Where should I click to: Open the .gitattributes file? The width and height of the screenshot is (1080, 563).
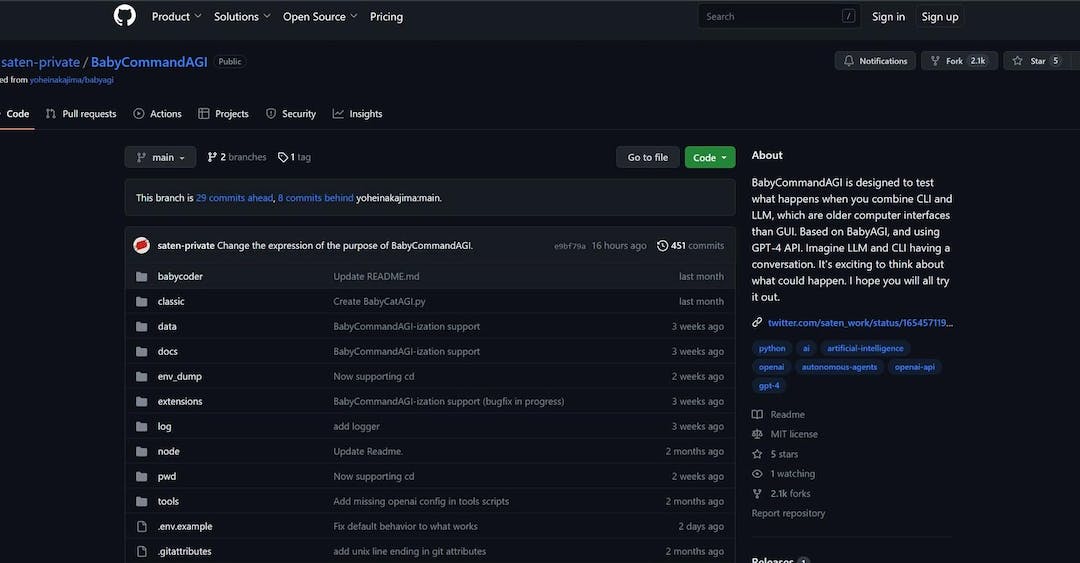(x=185, y=551)
